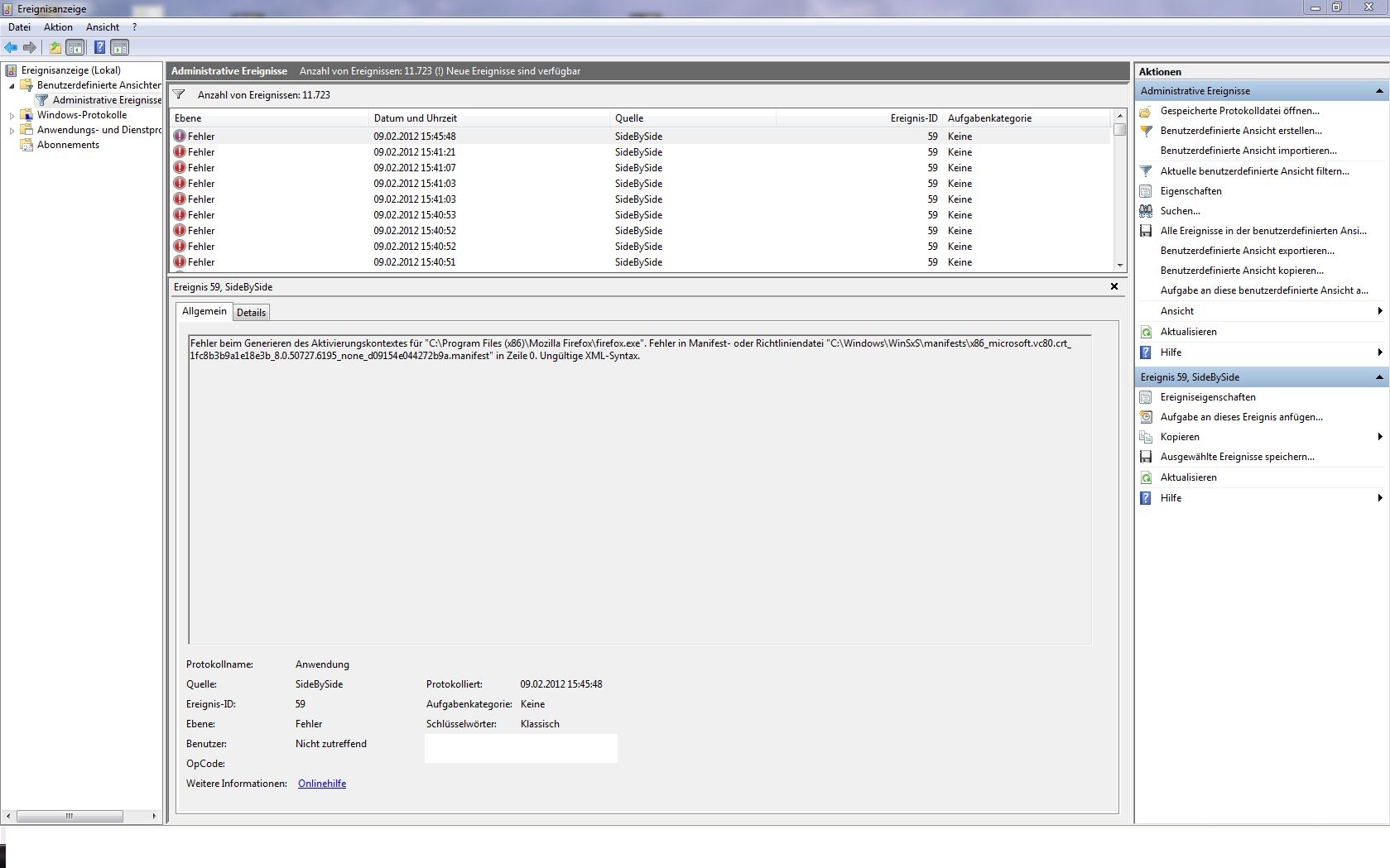Click Aktuelle benutzerdefinierte Ansicht filtern icon
Screen dimensions: 1390x868
coord(1146,171)
